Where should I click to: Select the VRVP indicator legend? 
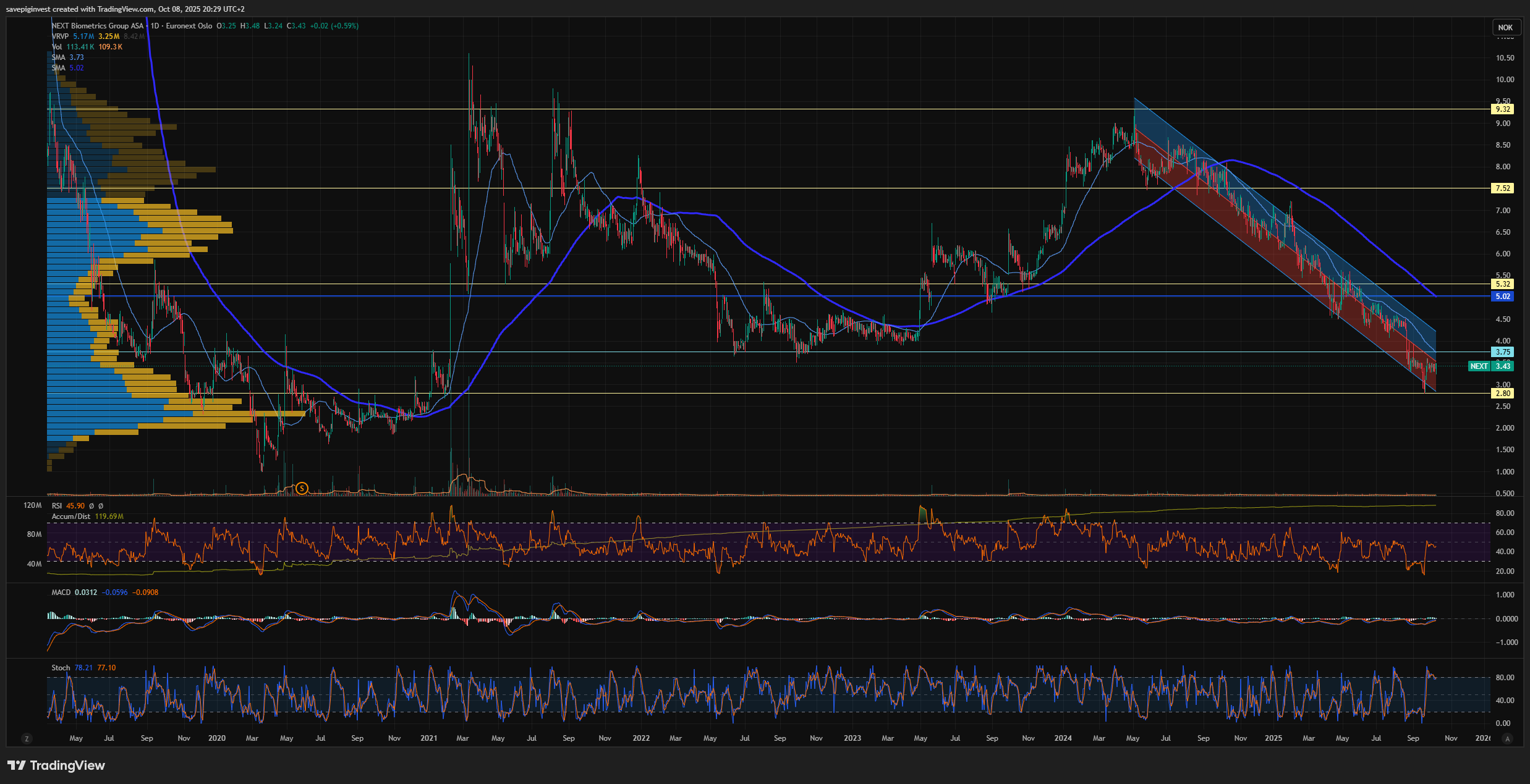[61, 36]
